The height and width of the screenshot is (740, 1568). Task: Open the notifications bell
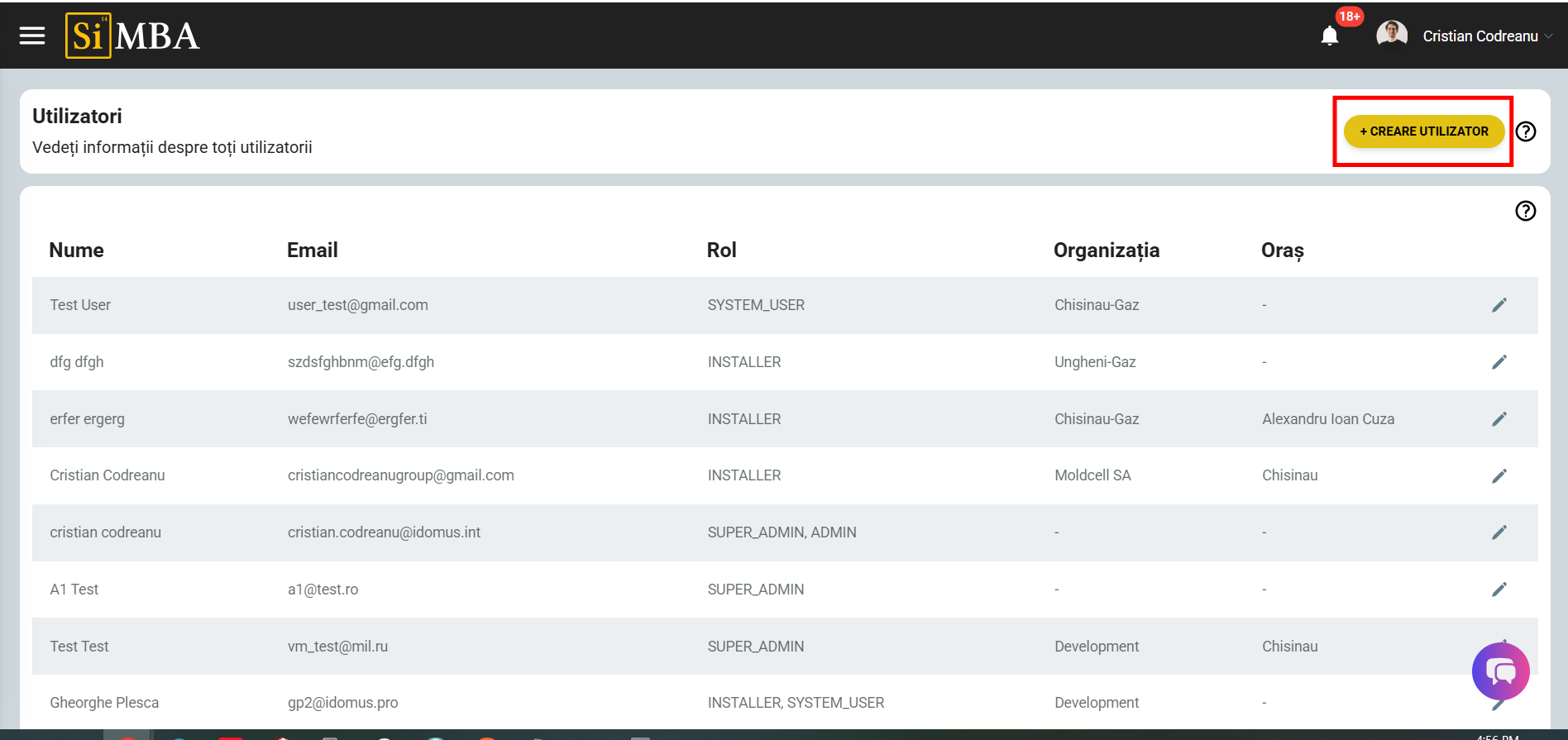click(x=1329, y=36)
